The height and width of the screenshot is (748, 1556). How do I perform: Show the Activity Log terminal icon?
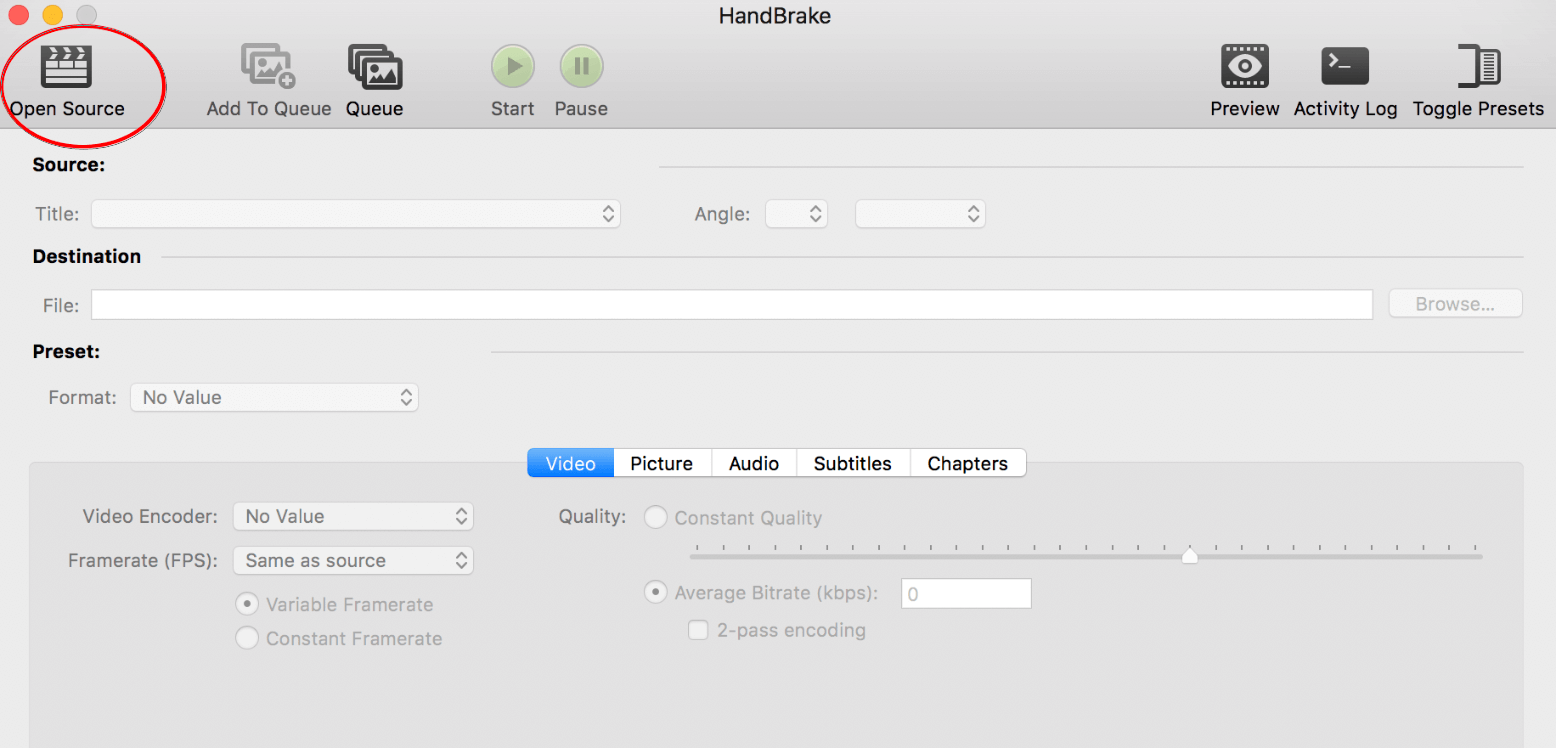point(1345,66)
